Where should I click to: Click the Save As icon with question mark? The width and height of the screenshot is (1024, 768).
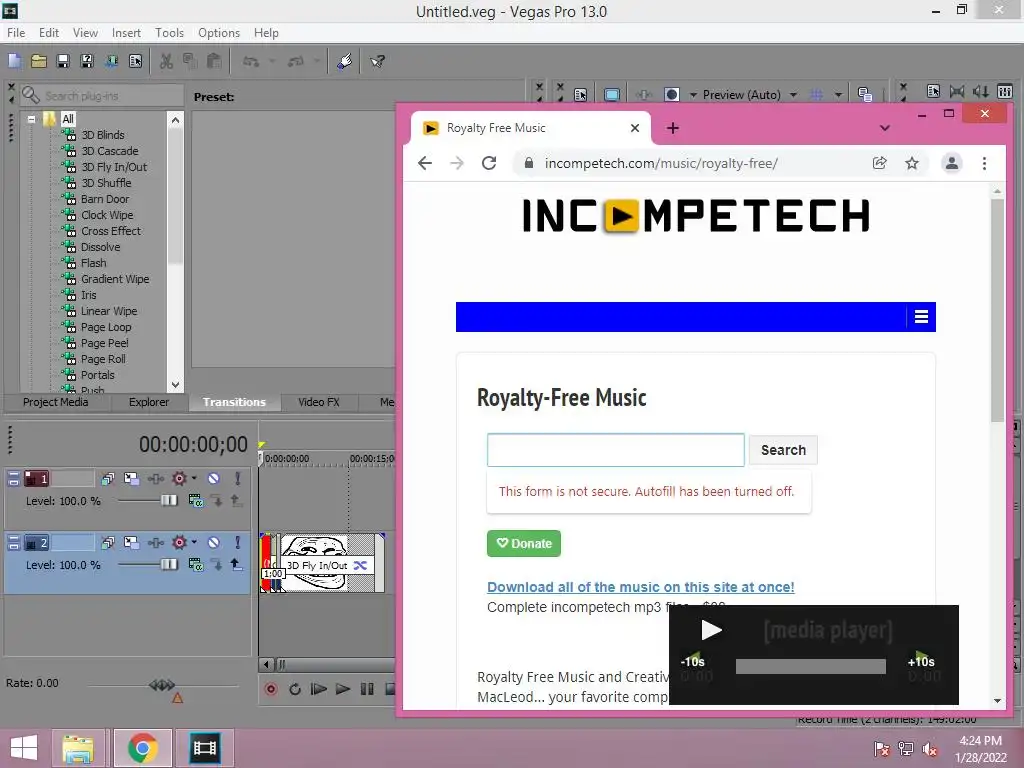pyautogui.click(x=87, y=61)
